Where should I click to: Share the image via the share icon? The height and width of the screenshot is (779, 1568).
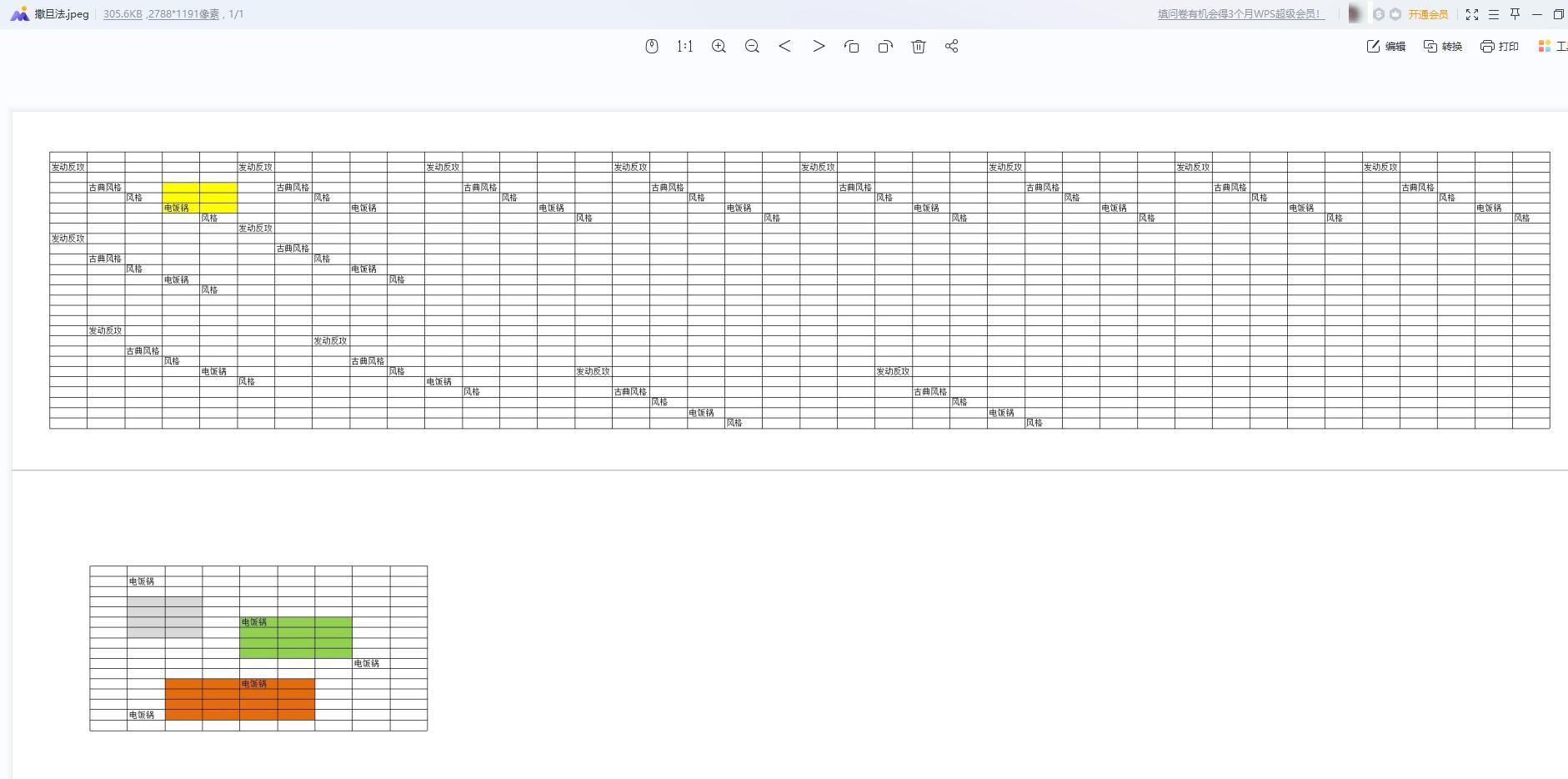pos(952,47)
